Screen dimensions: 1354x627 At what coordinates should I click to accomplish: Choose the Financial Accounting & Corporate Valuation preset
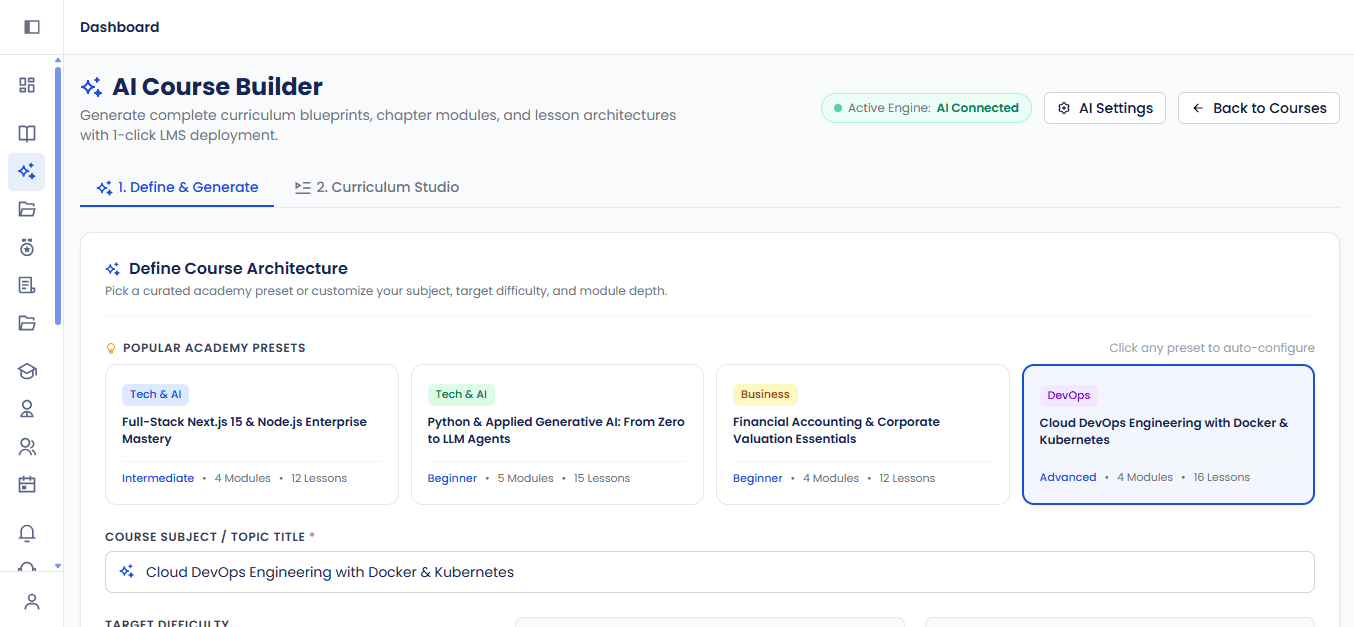click(863, 434)
